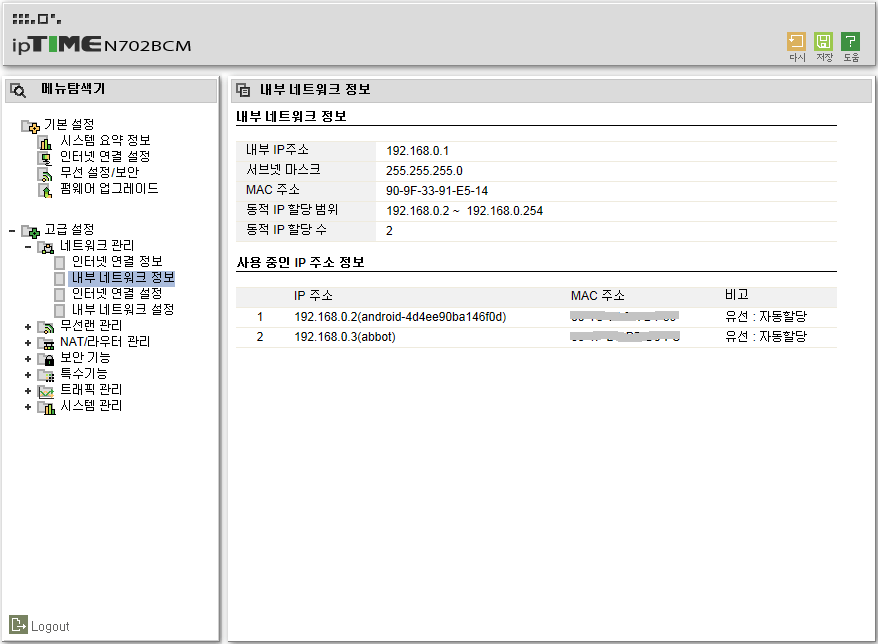The width and height of the screenshot is (878, 644).
Task: Expand the 특수기능 tree node
Action: (x=28, y=375)
